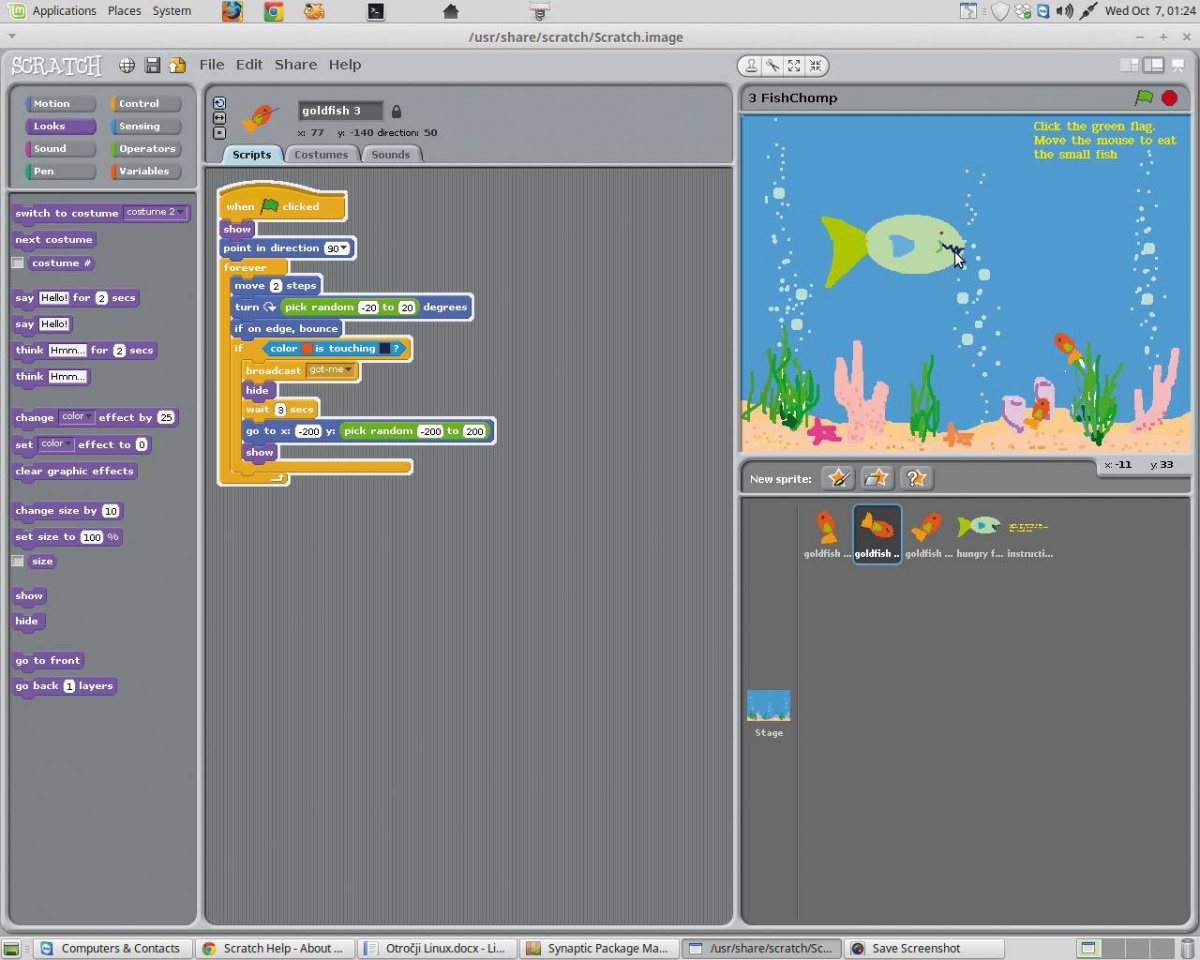Select the Sensing block category
The image size is (1200, 960).
(x=146, y=126)
